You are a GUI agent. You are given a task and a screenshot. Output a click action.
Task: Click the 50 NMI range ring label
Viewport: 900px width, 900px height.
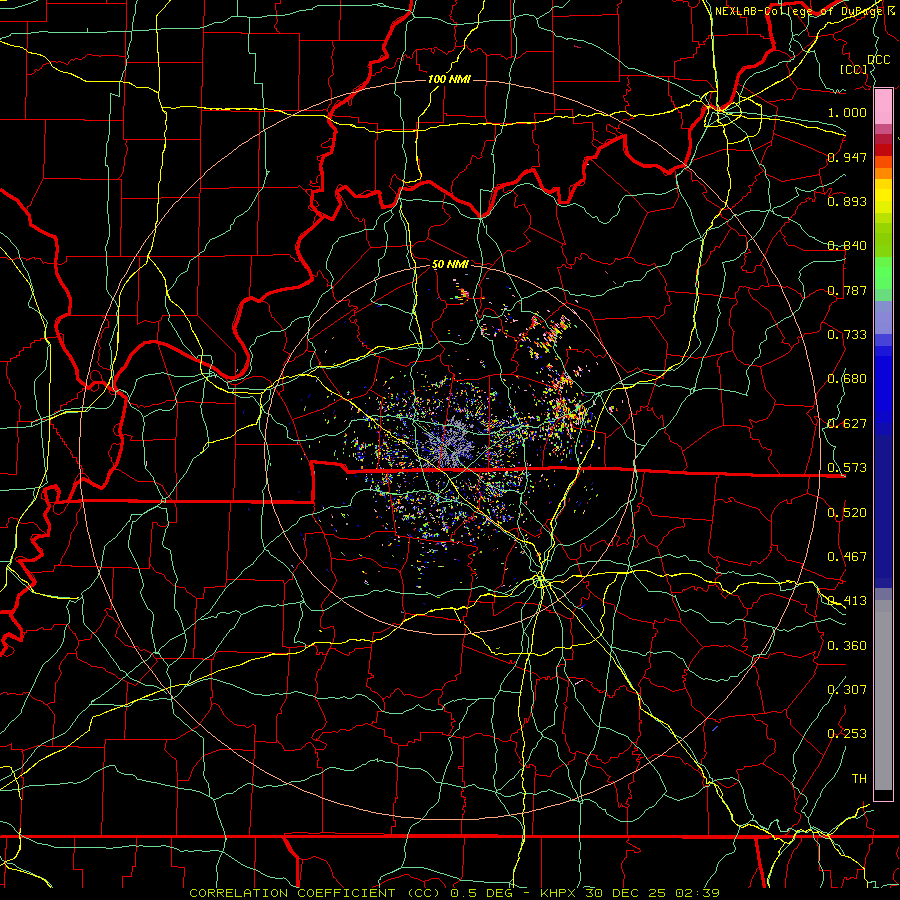point(450,264)
